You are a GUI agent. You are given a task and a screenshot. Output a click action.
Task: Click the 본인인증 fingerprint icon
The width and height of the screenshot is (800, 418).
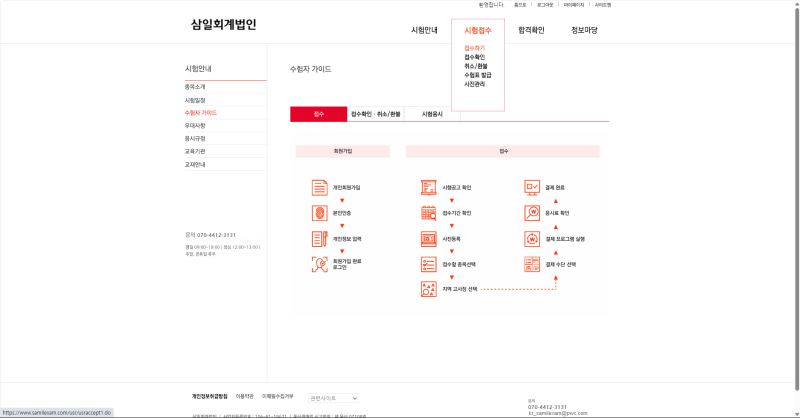pyautogui.click(x=320, y=213)
